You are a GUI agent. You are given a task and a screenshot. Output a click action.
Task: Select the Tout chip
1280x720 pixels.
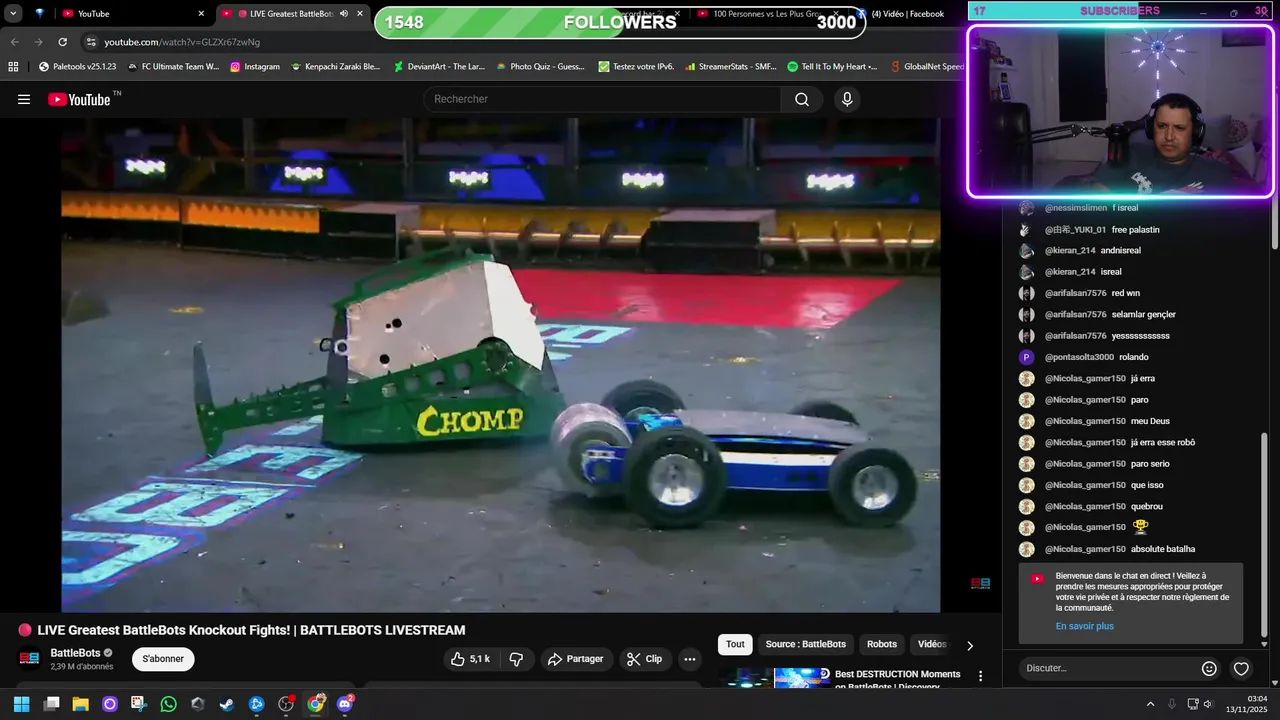[735, 644]
